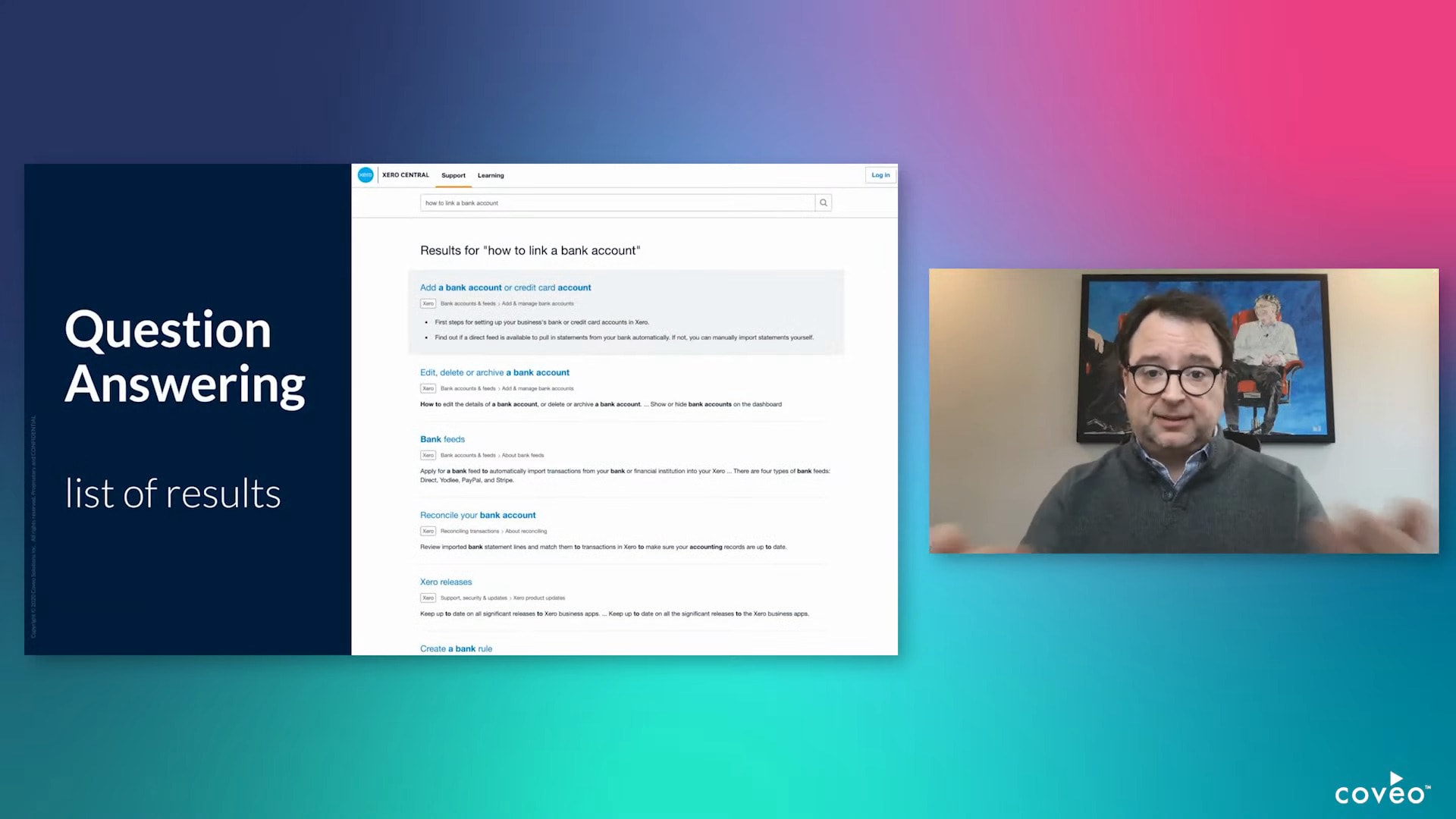
Task: Focus the 'how to link a bank account' search field
Action: pos(617,202)
